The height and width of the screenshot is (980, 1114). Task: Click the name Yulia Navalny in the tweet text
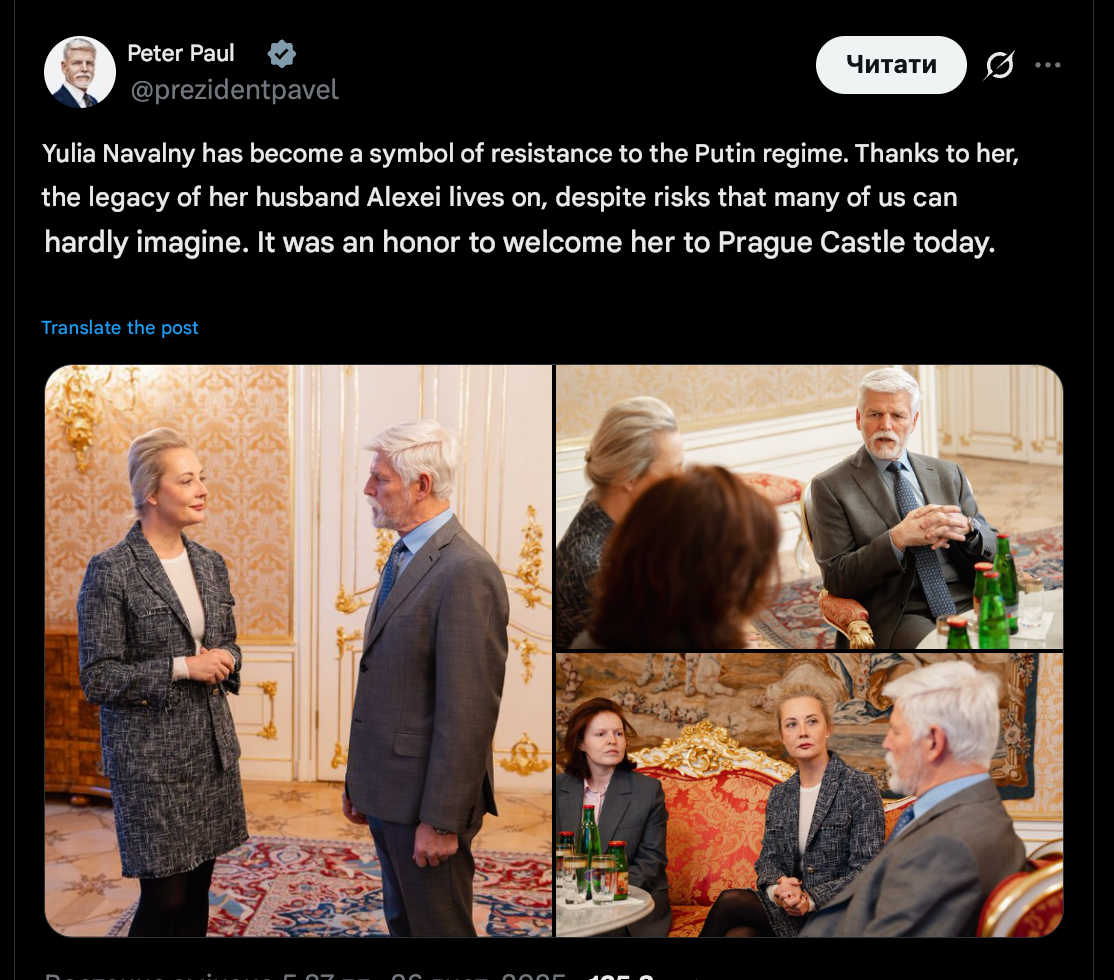118,155
